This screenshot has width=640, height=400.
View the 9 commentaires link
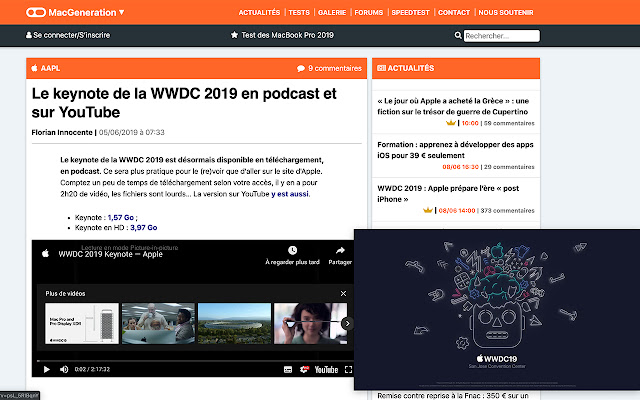pos(335,68)
